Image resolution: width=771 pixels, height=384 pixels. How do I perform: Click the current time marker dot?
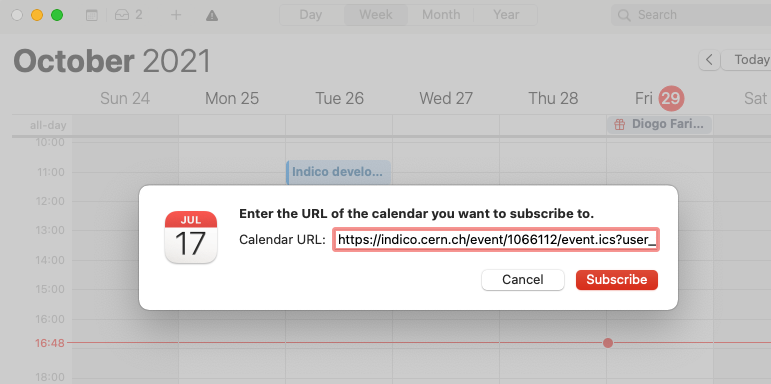(x=608, y=343)
